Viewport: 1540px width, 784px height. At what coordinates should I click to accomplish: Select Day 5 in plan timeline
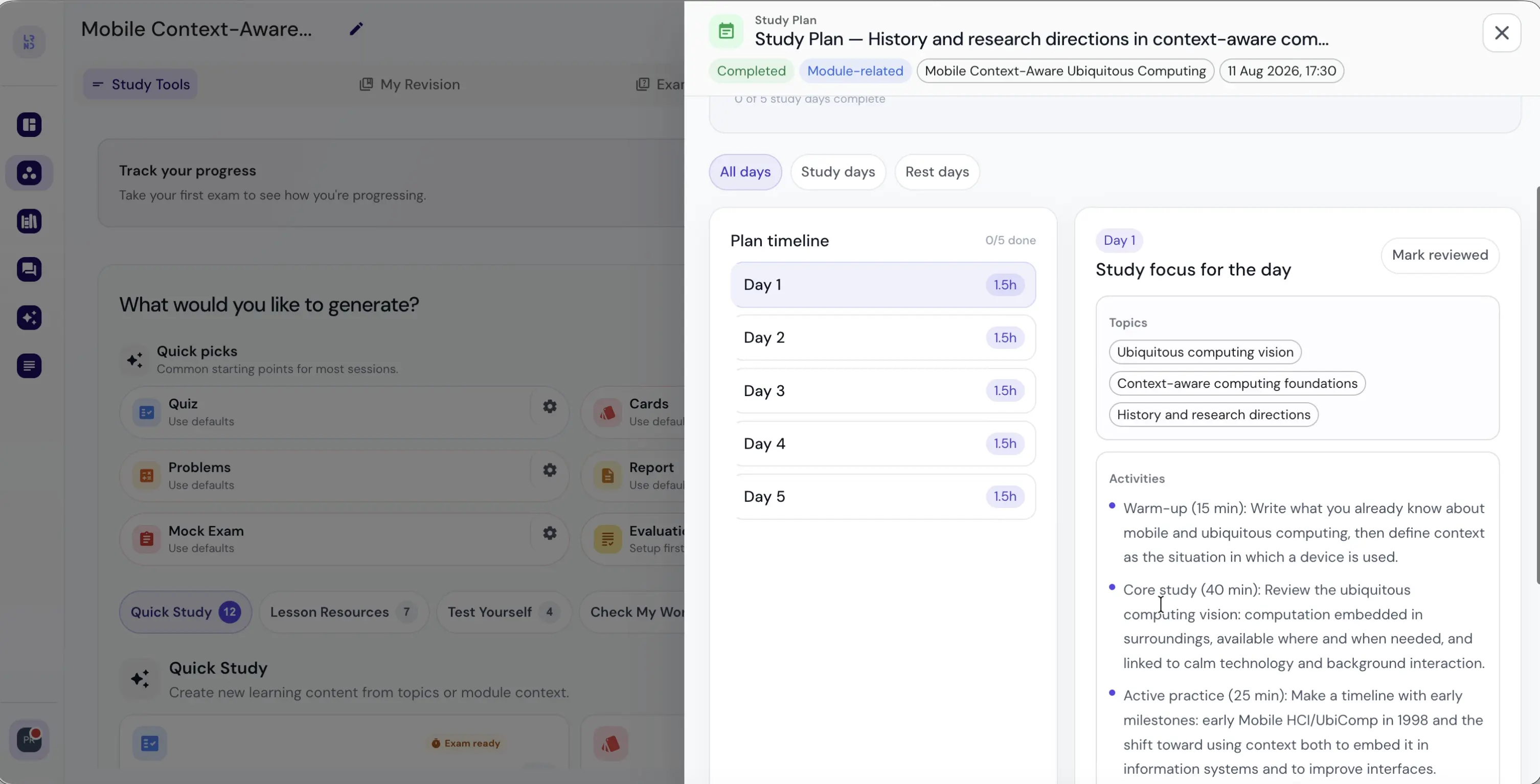click(883, 497)
